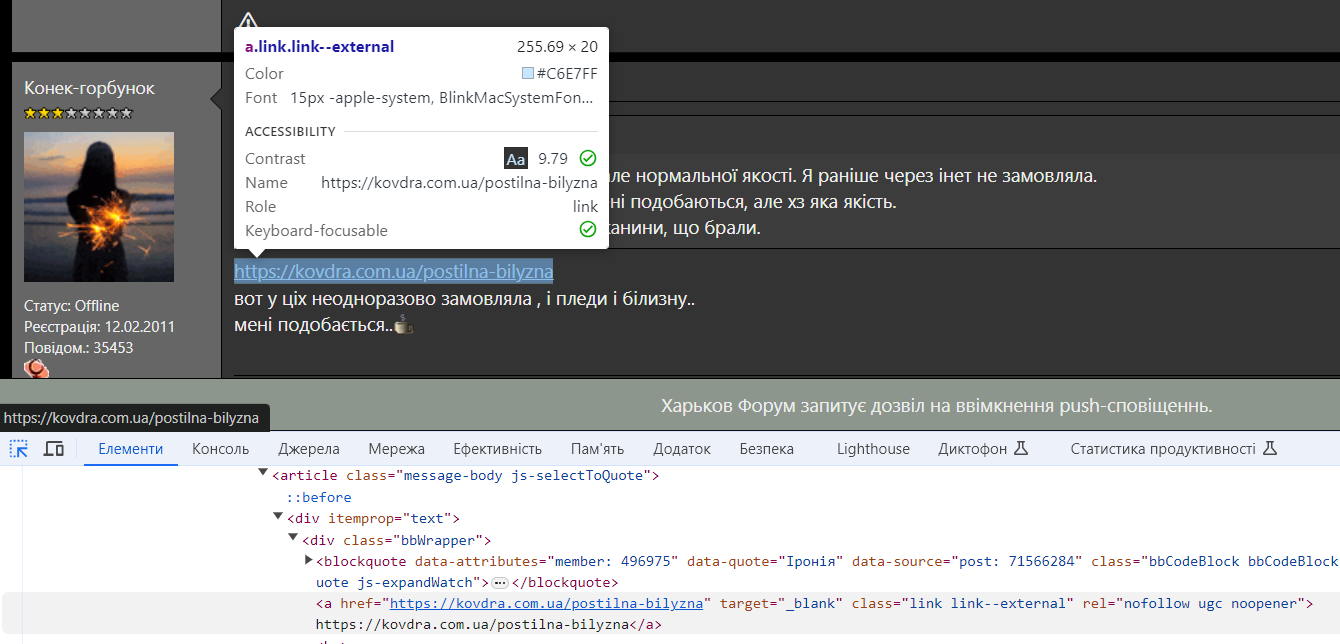Open the kovdra.com.ua link in the post
The height and width of the screenshot is (644, 1340).
393,272
